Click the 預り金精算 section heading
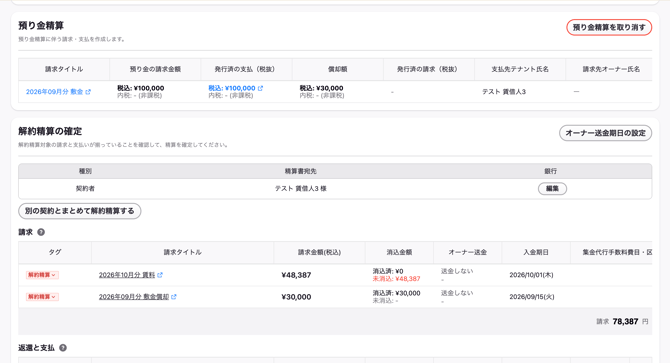Image resolution: width=670 pixels, height=363 pixels. [41, 26]
